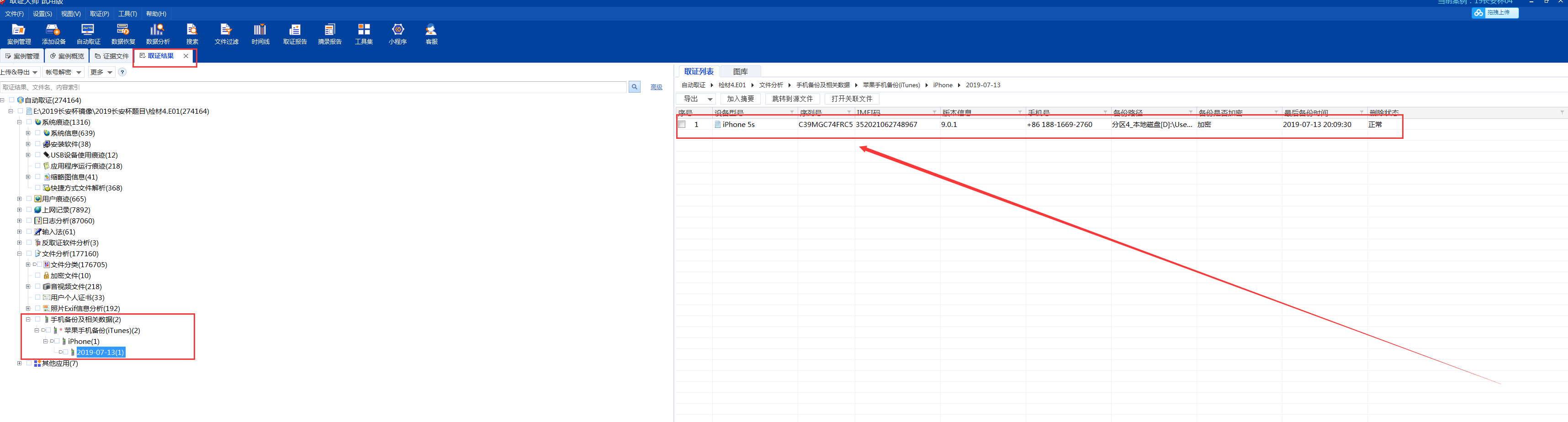1568x422 pixels.
Task: Click the 打开关联文件 button
Action: [852, 99]
